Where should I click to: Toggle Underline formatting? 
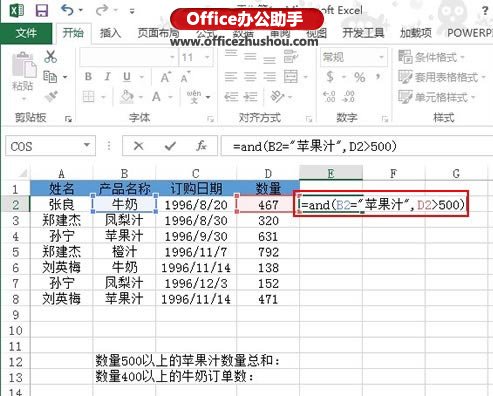pos(127,77)
